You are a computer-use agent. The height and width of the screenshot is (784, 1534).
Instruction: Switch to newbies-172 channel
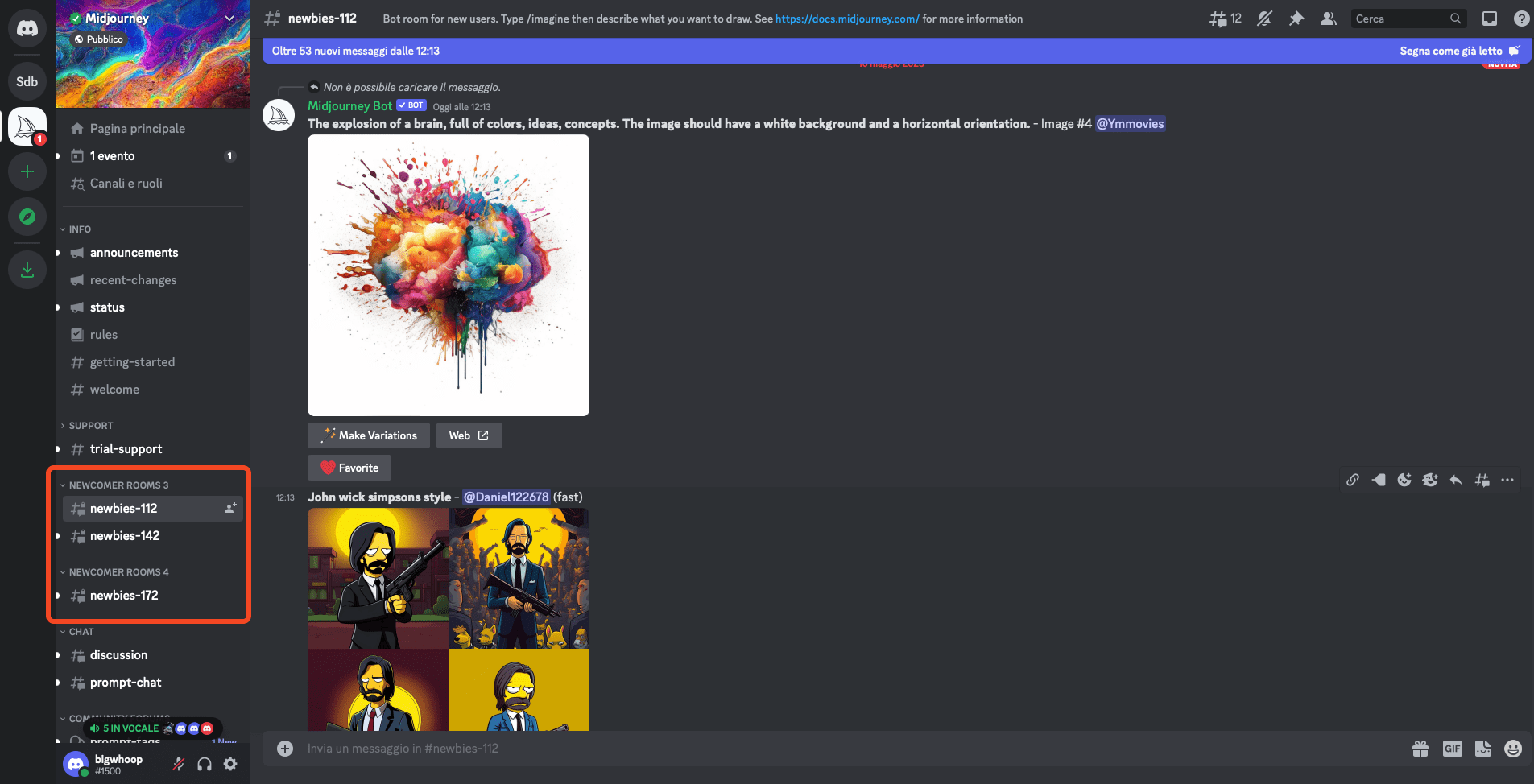coord(152,596)
